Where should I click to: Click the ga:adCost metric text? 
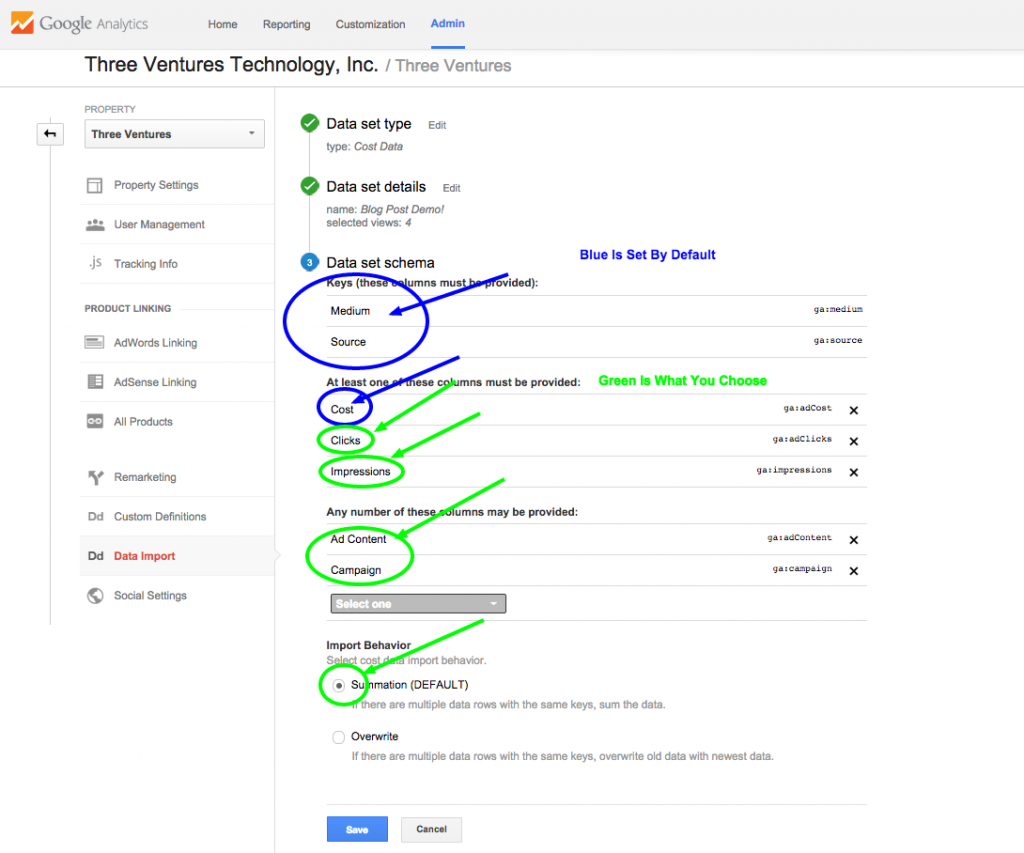(808, 408)
